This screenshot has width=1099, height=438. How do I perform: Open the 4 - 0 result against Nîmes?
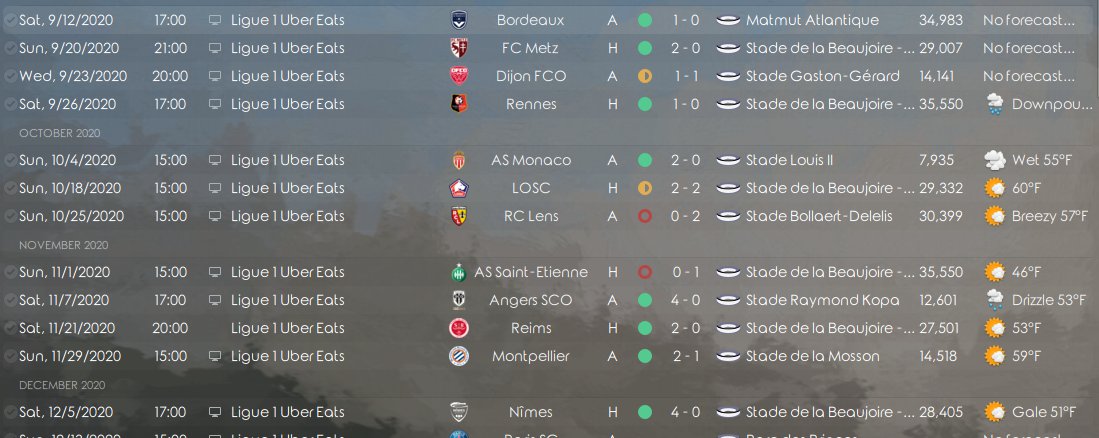[685, 413]
